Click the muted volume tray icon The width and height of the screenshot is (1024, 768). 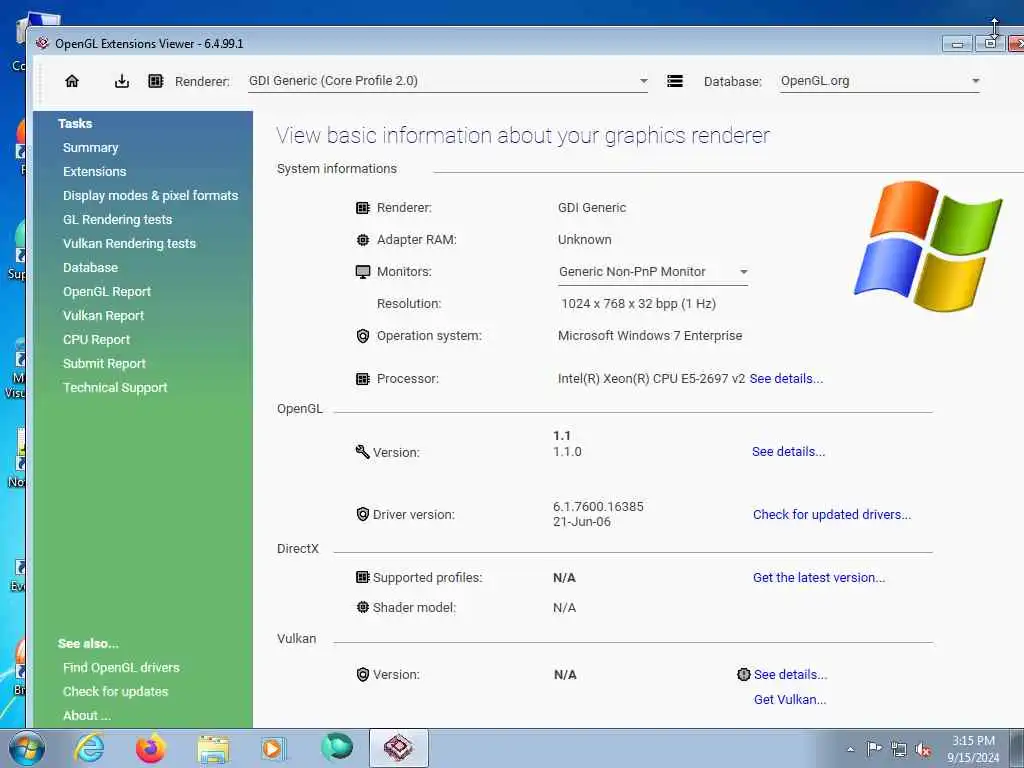pyautogui.click(x=923, y=750)
